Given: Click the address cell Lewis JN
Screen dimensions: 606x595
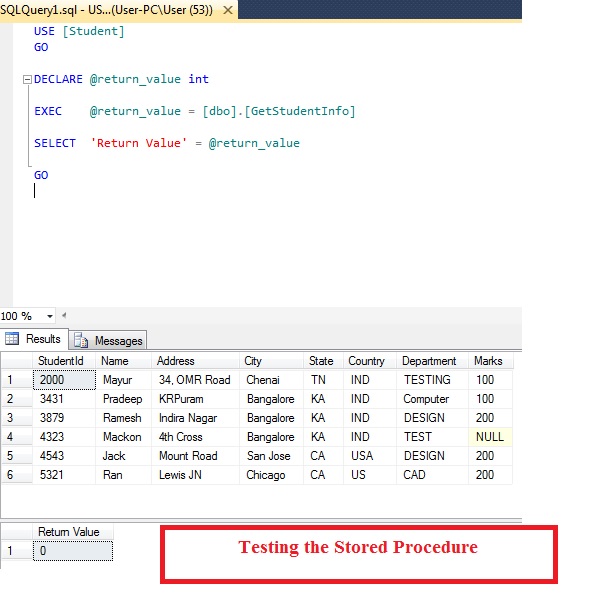Looking at the screenshot, I should tap(195, 475).
